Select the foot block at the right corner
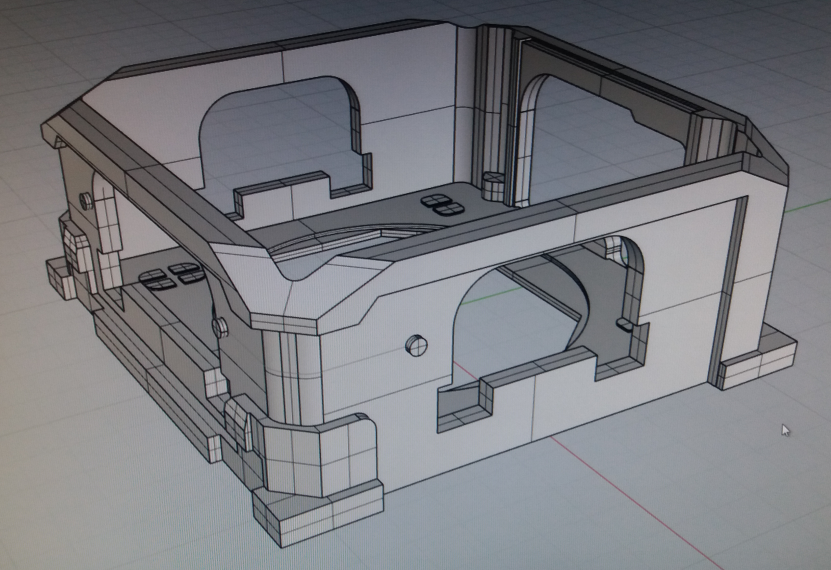831x570 pixels. pyautogui.click(x=757, y=357)
